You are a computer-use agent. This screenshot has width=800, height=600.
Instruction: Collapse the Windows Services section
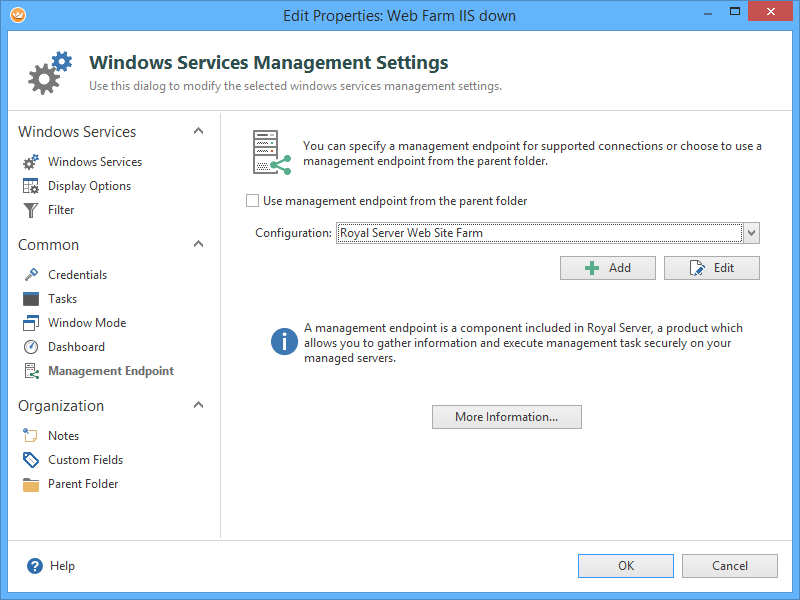(198, 131)
